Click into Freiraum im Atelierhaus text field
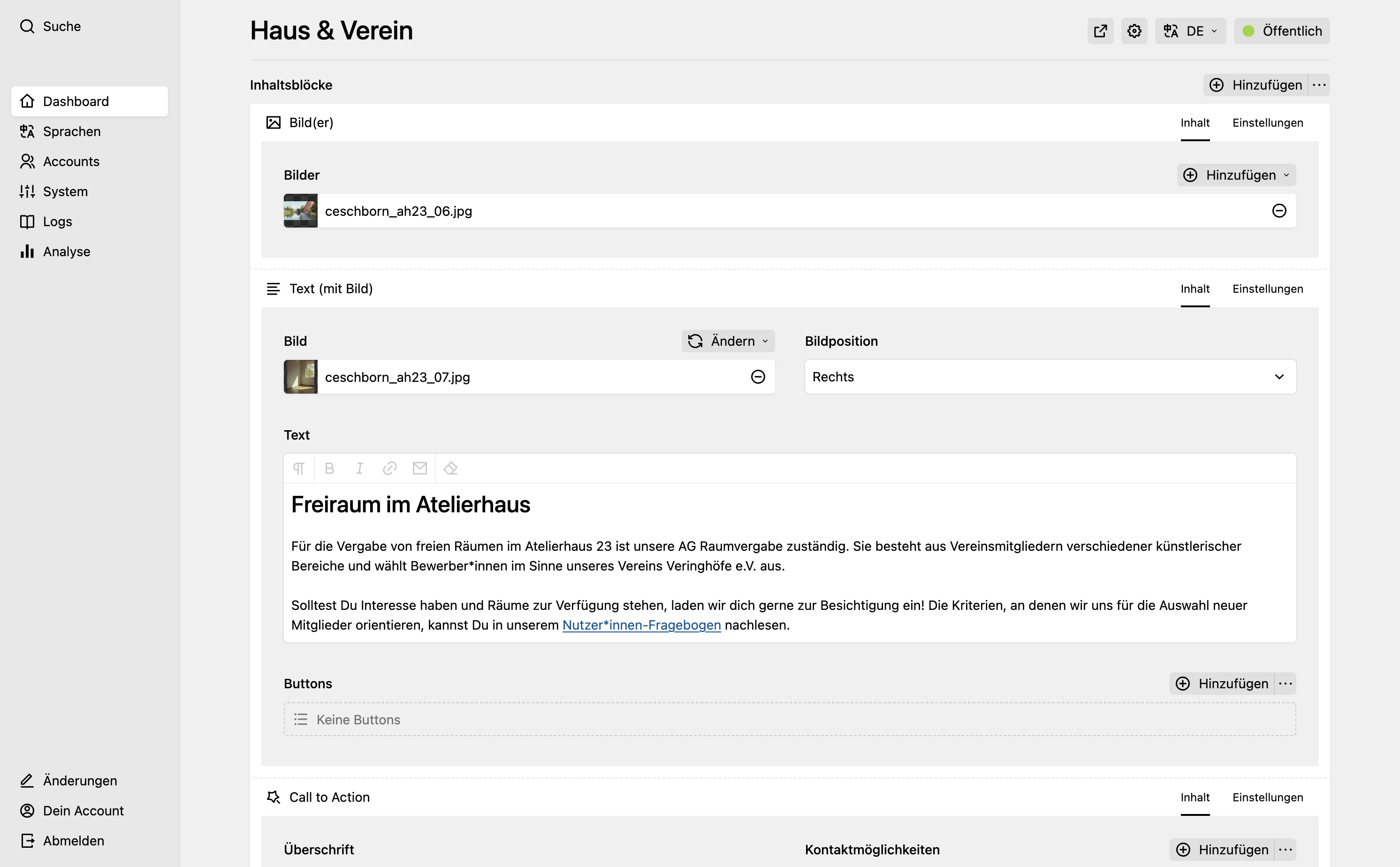 point(790,563)
